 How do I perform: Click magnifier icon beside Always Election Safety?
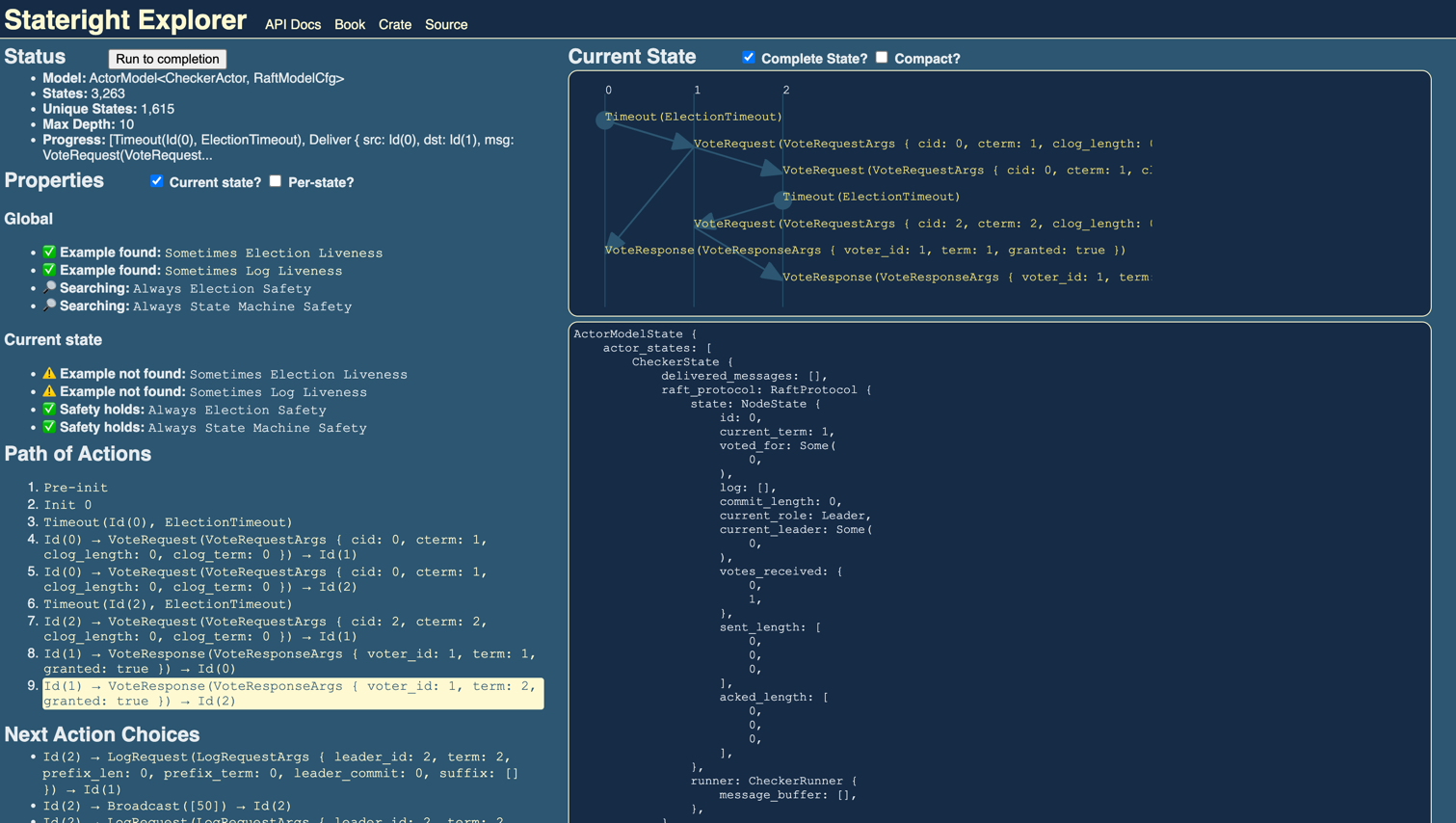(49, 288)
